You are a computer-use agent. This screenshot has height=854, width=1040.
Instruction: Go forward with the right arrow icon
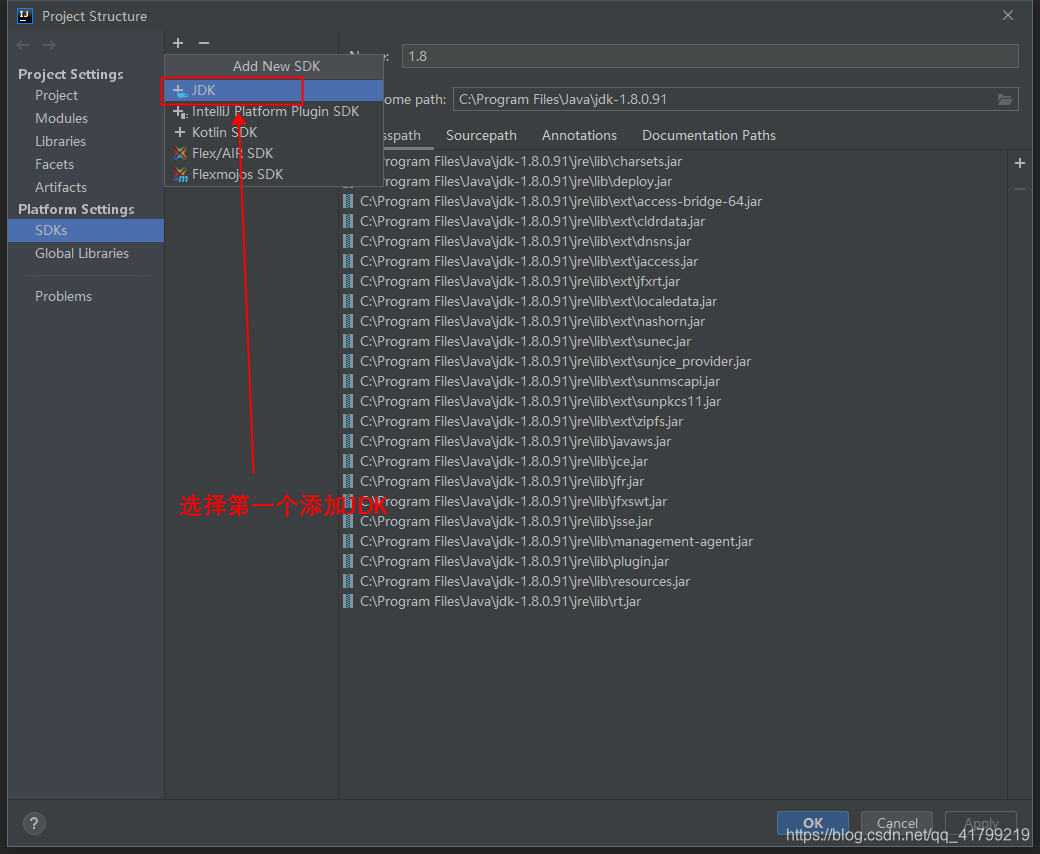[x=49, y=45]
